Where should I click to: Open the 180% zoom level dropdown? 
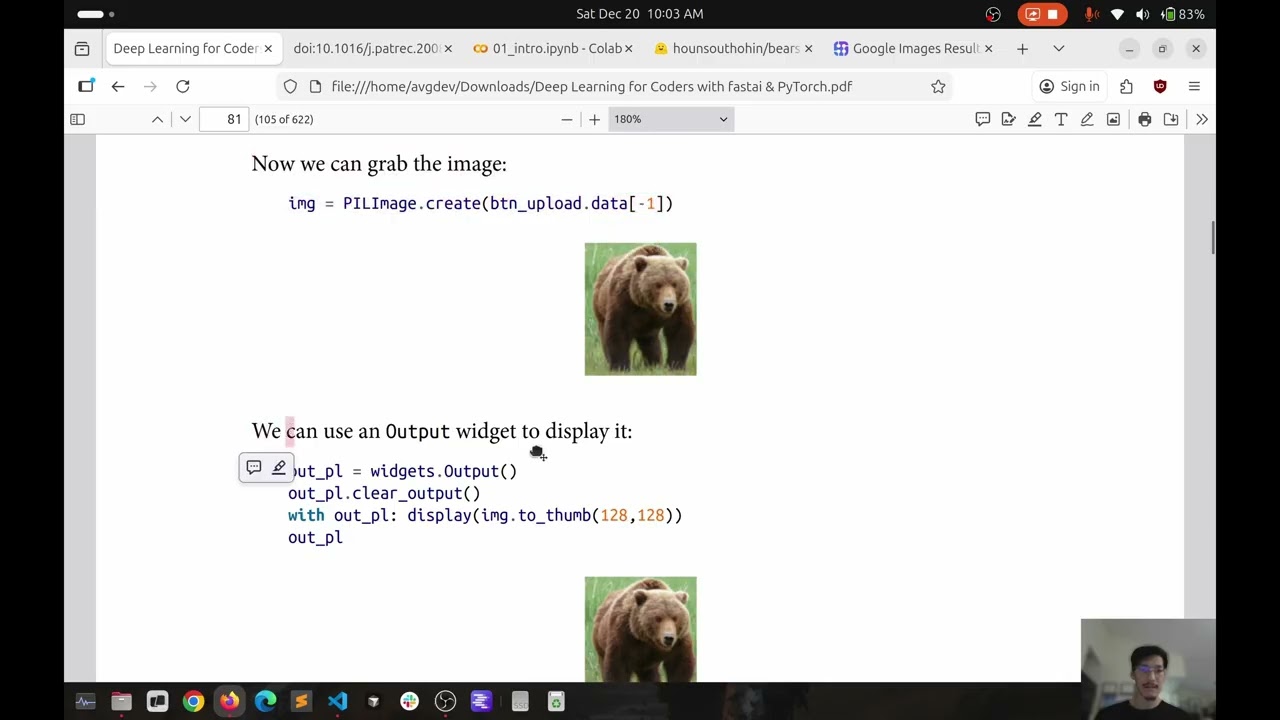click(x=671, y=119)
